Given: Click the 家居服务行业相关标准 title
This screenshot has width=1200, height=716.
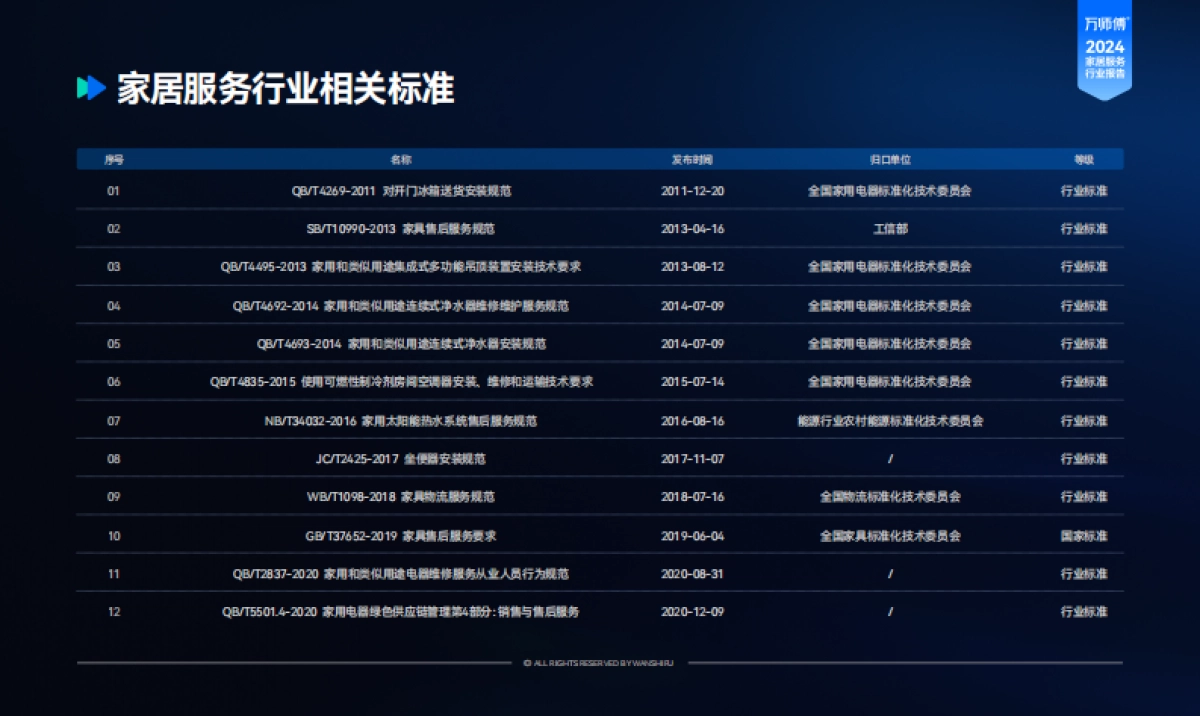Looking at the screenshot, I should pyautogui.click(x=286, y=89).
